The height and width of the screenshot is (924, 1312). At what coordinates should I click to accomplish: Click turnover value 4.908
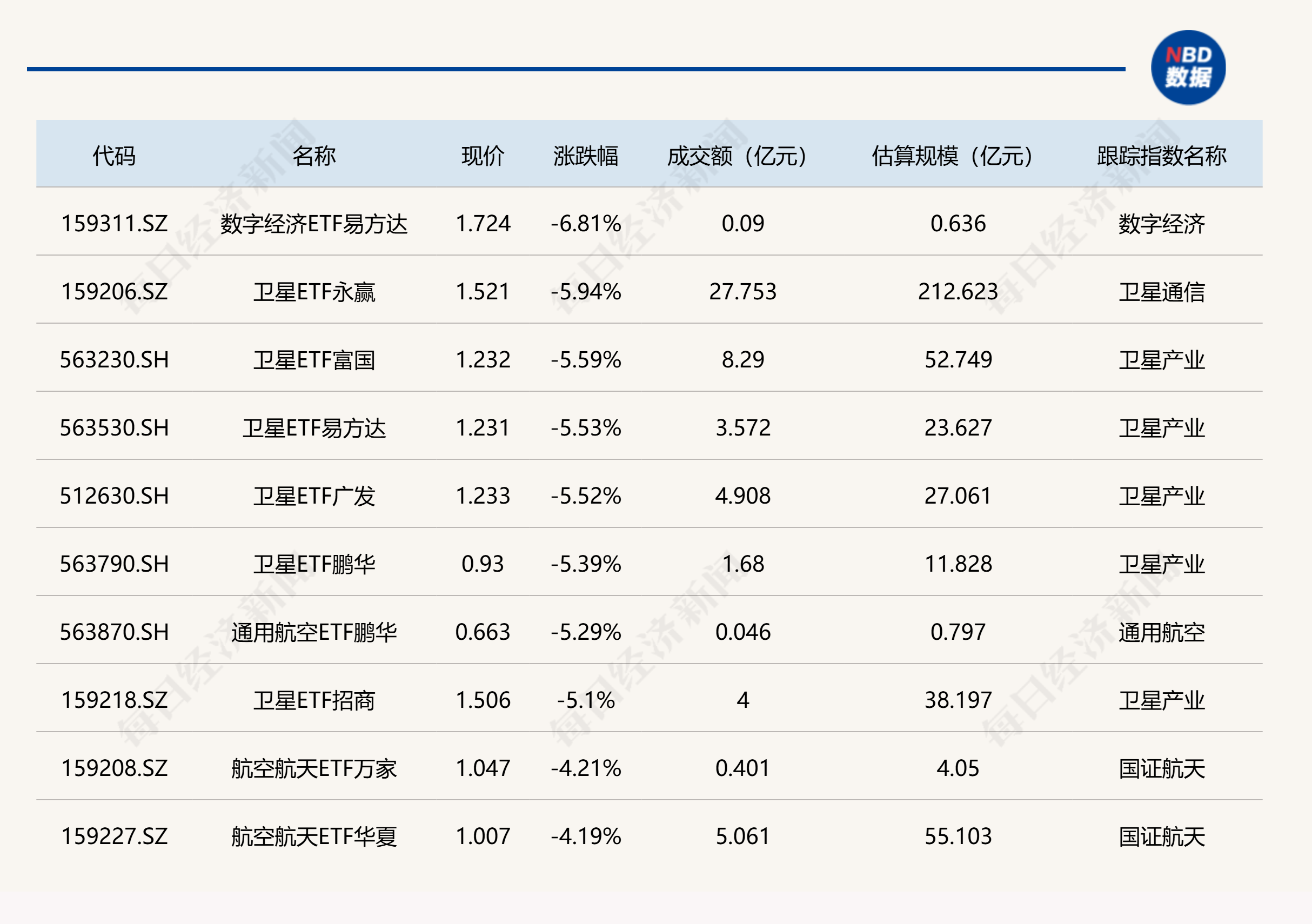743,496
